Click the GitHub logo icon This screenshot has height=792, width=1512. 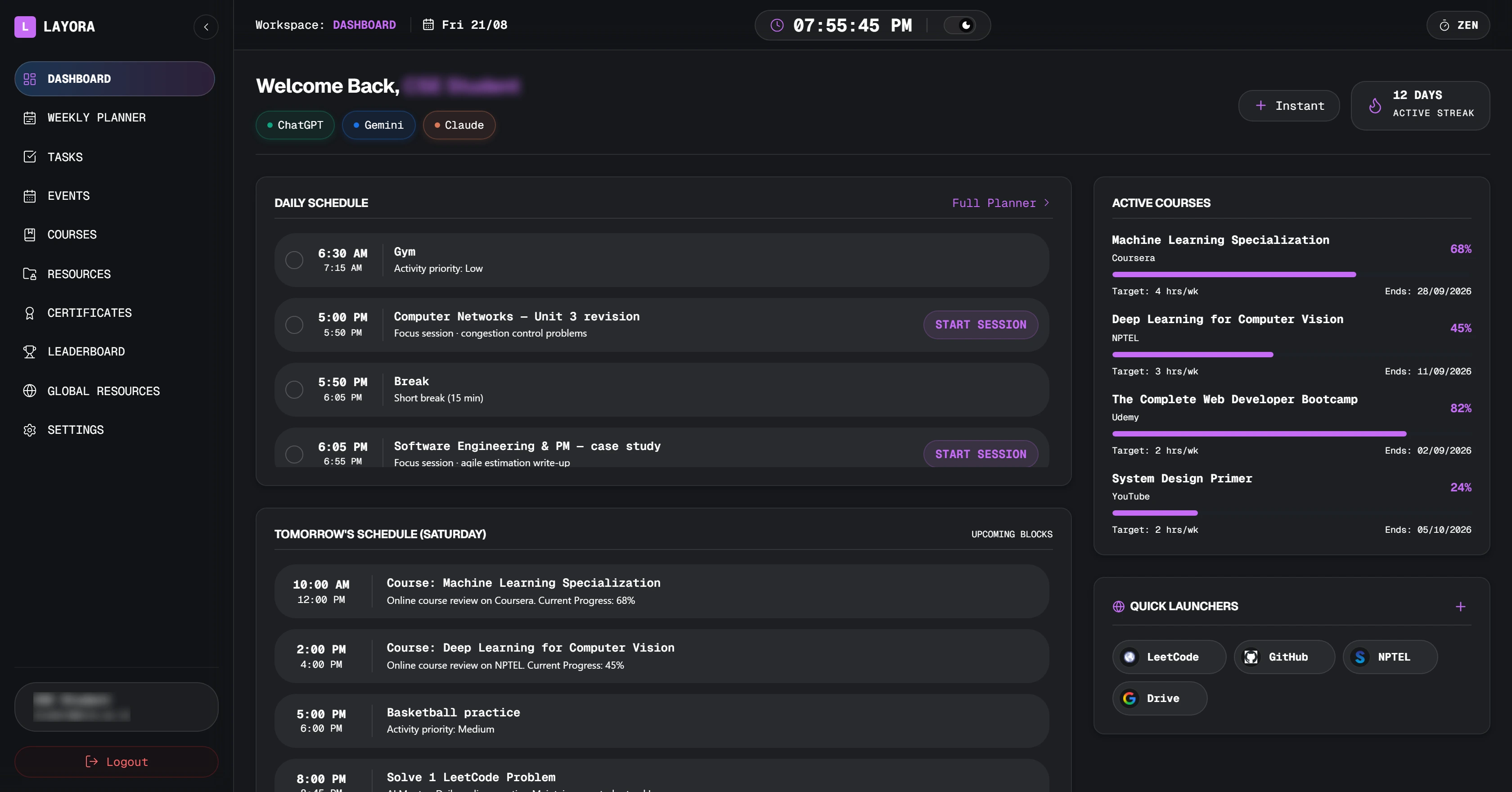point(1251,657)
